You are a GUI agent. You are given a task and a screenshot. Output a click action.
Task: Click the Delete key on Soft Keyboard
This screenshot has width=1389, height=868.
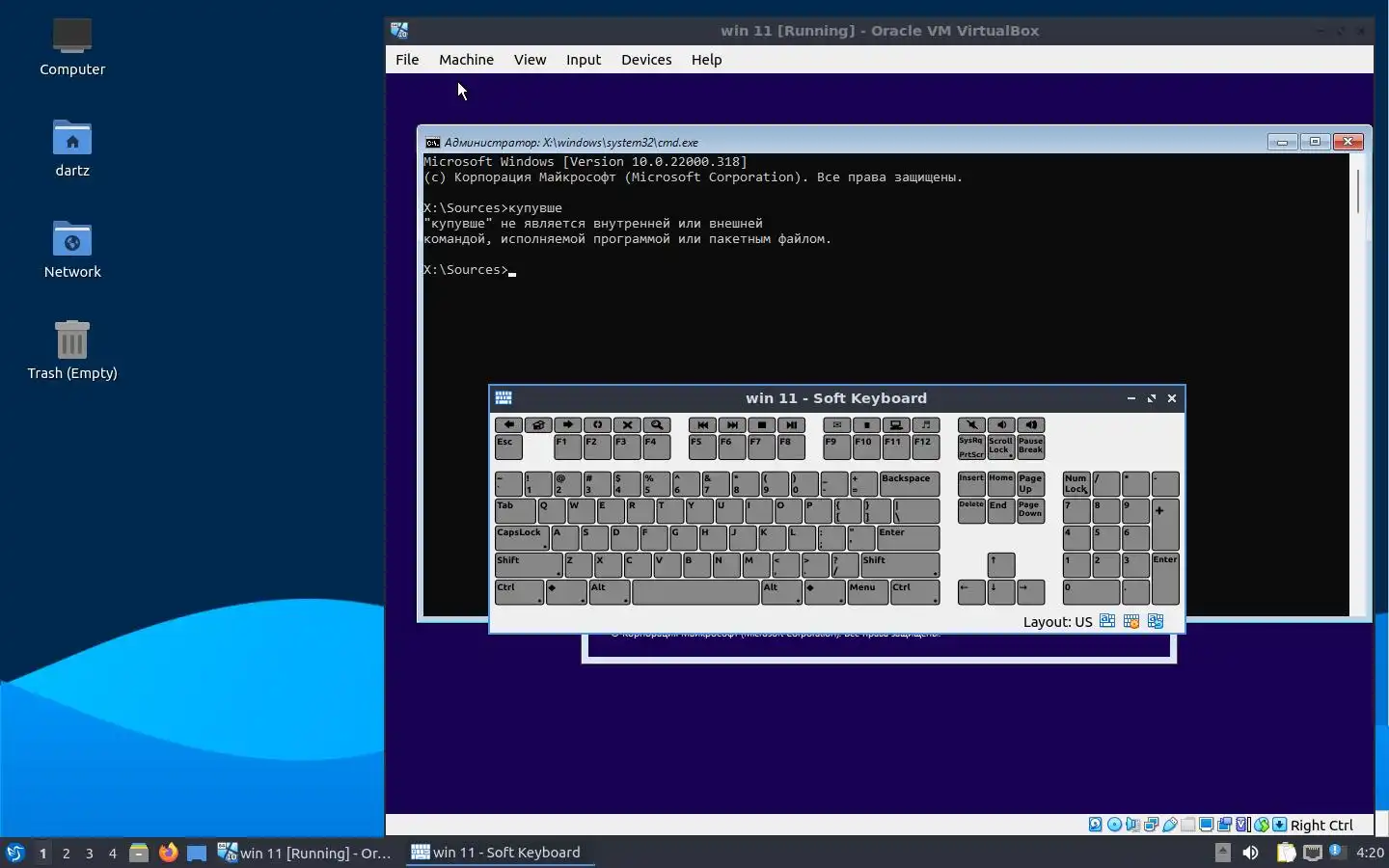pos(971,510)
